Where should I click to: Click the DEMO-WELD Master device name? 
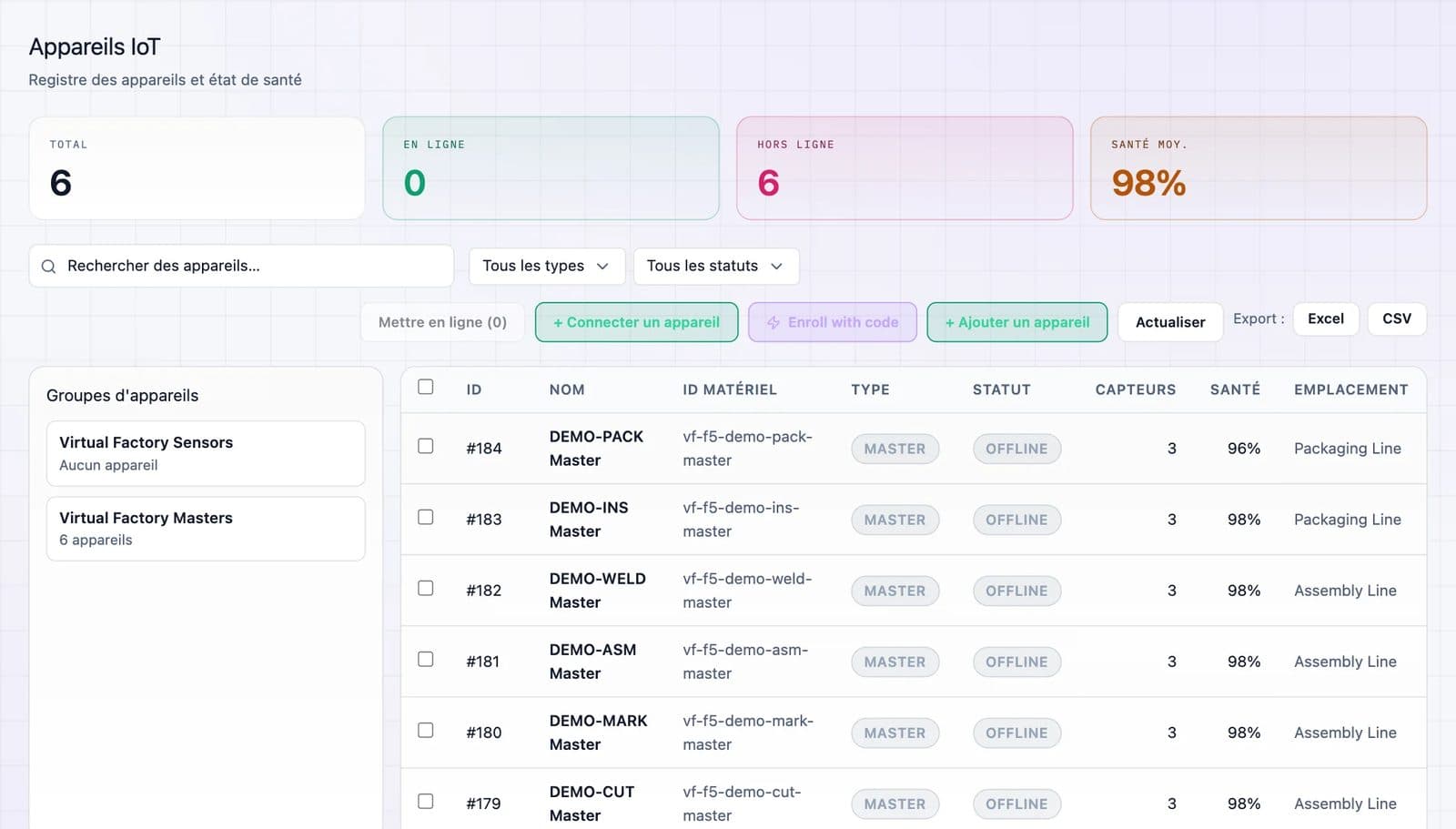coord(597,591)
